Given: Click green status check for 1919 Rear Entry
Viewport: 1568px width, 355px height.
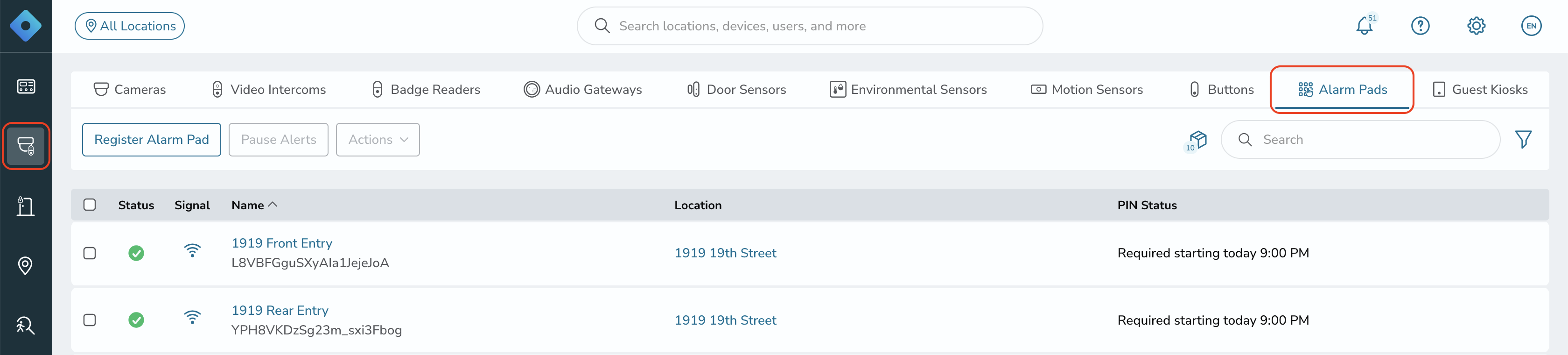Looking at the screenshot, I should [x=136, y=320].
